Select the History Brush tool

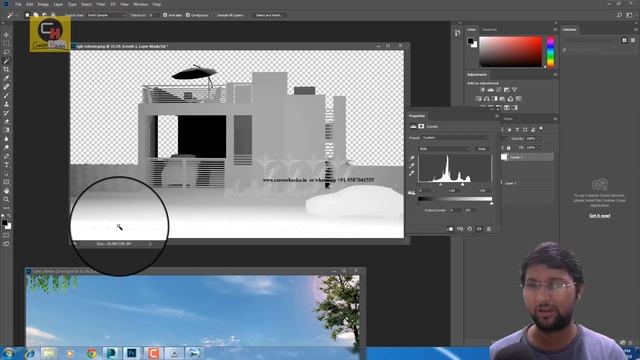click(6, 113)
